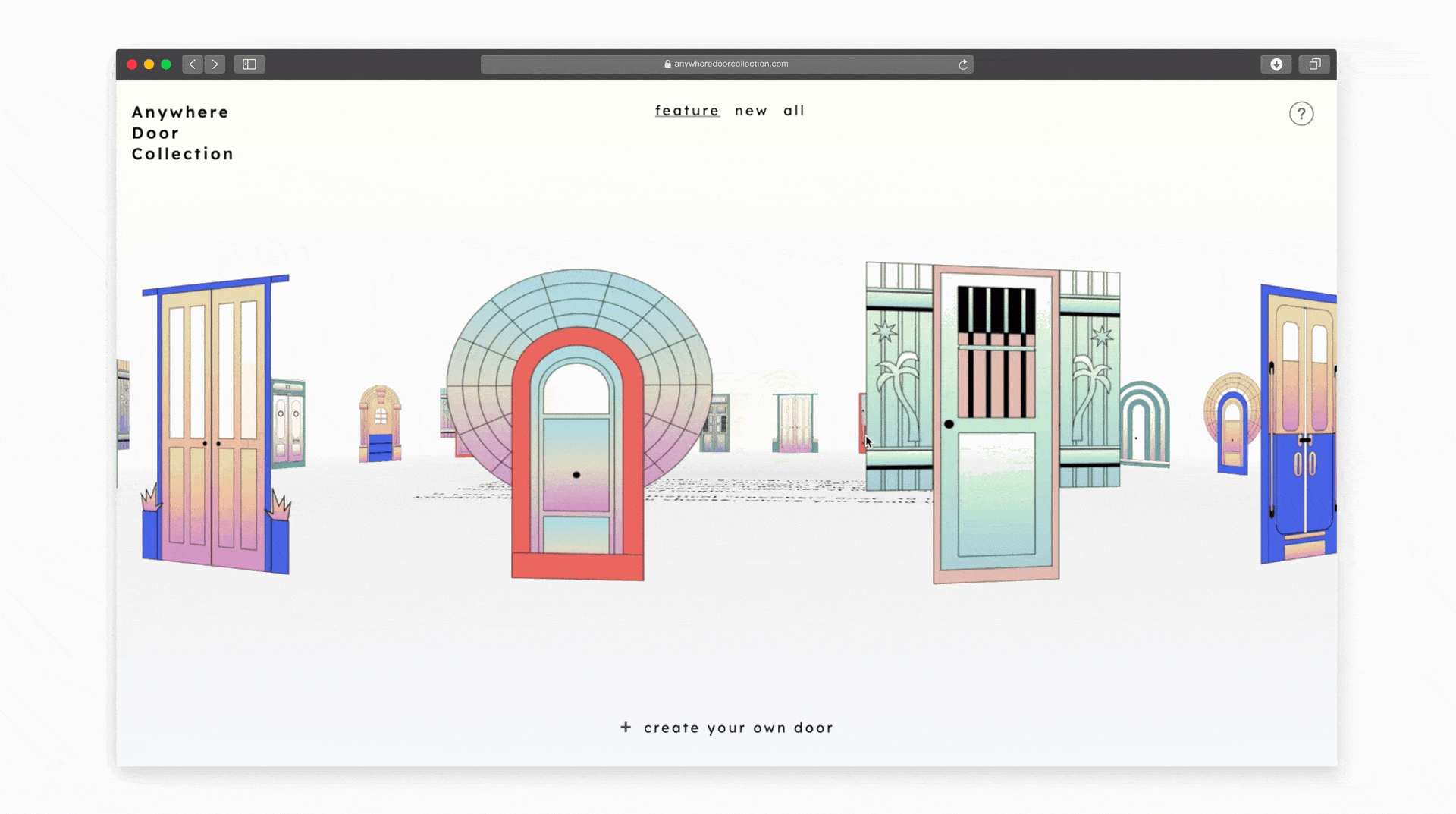
Task: Select the small tan arched door with blue base
Action: tap(380, 424)
